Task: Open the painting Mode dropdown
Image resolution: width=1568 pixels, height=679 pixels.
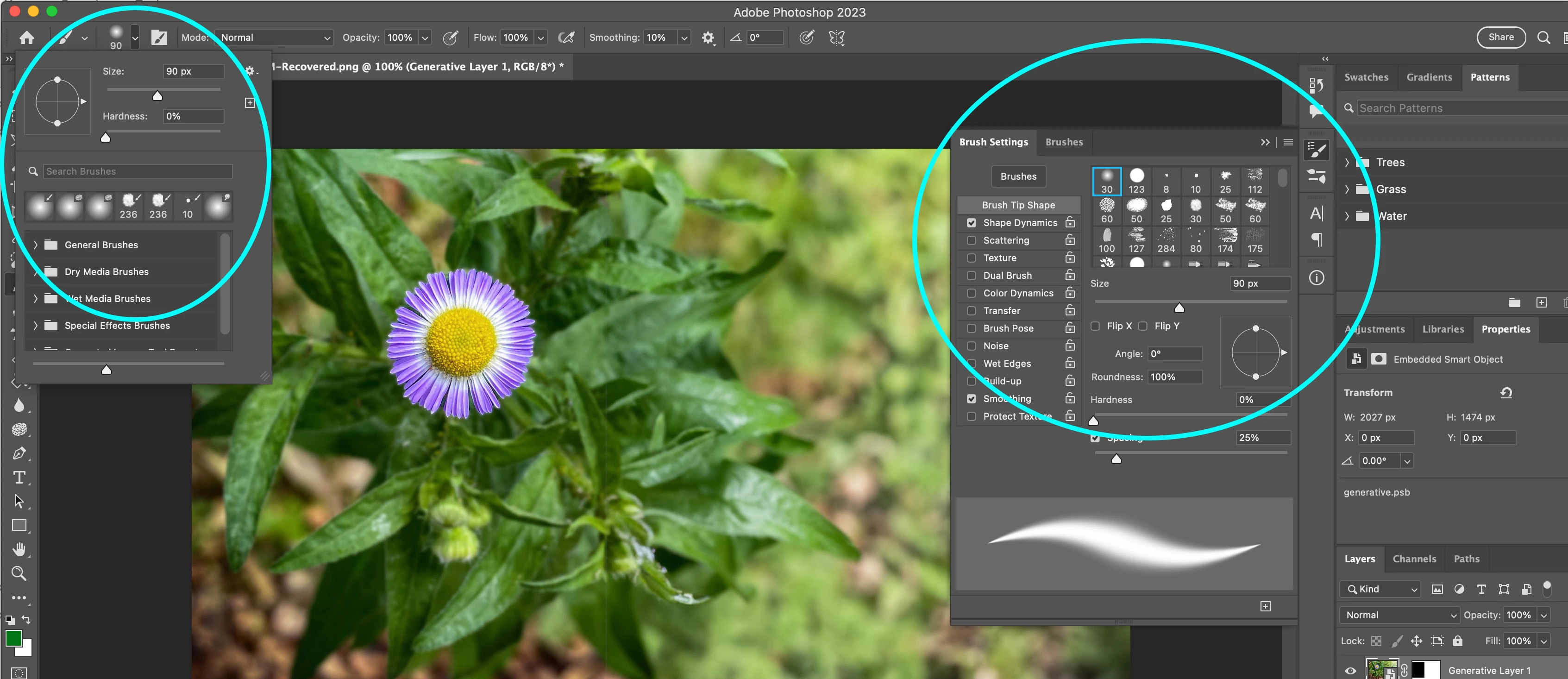Action: [x=274, y=38]
